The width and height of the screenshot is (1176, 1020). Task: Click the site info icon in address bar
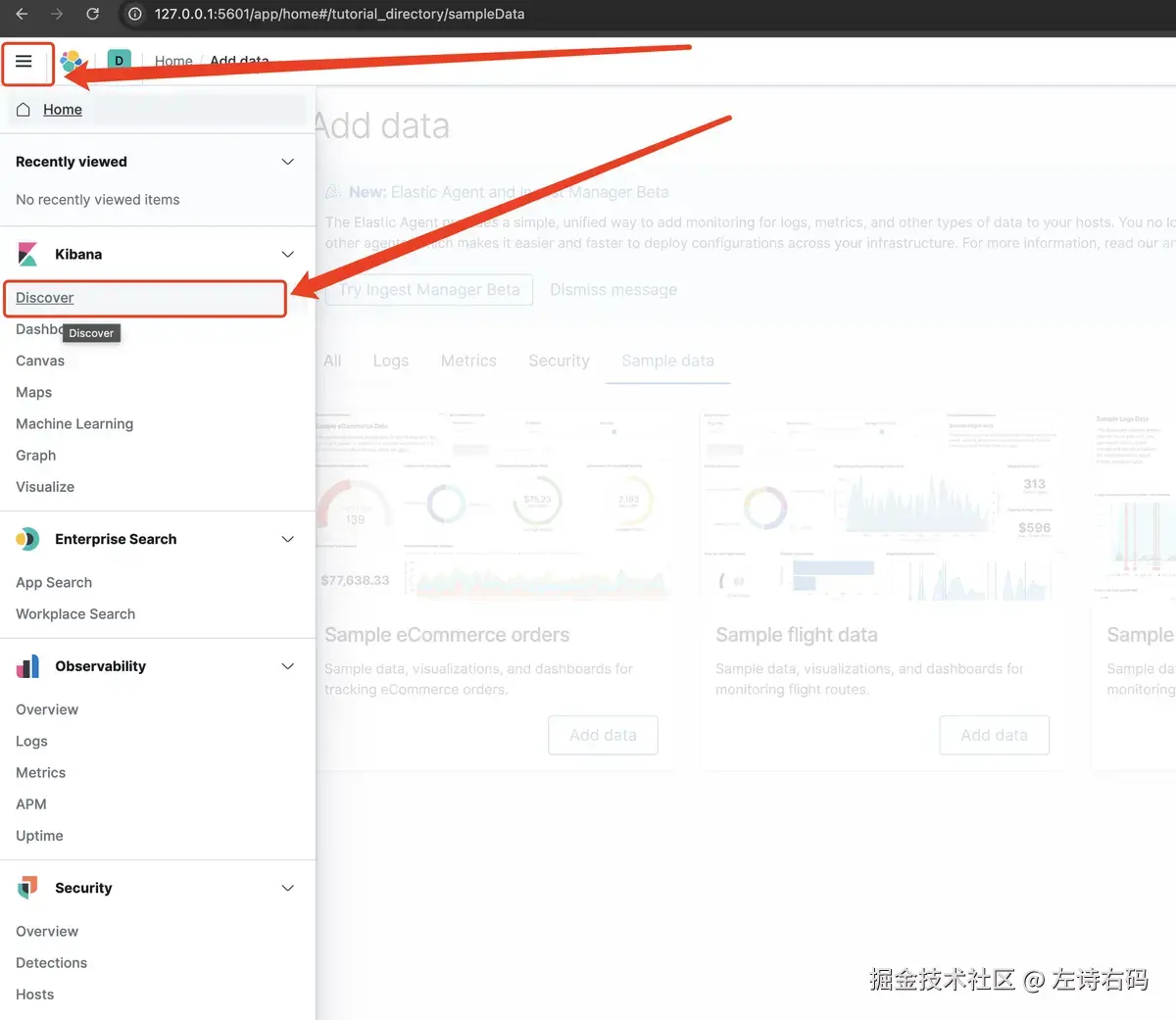(x=135, y=14)
